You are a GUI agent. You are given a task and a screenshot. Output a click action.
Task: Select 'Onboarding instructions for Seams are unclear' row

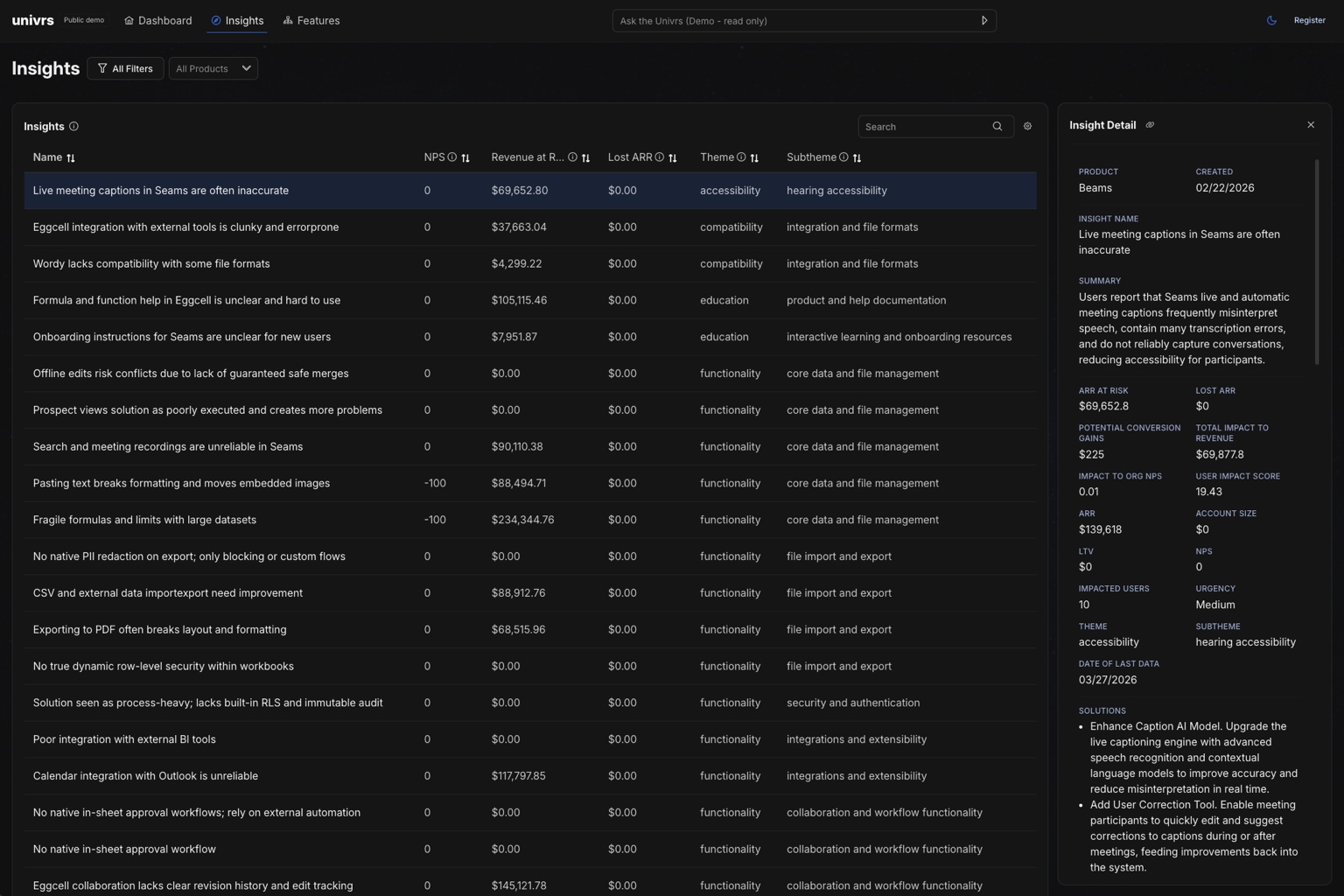(x=530, y=337)
